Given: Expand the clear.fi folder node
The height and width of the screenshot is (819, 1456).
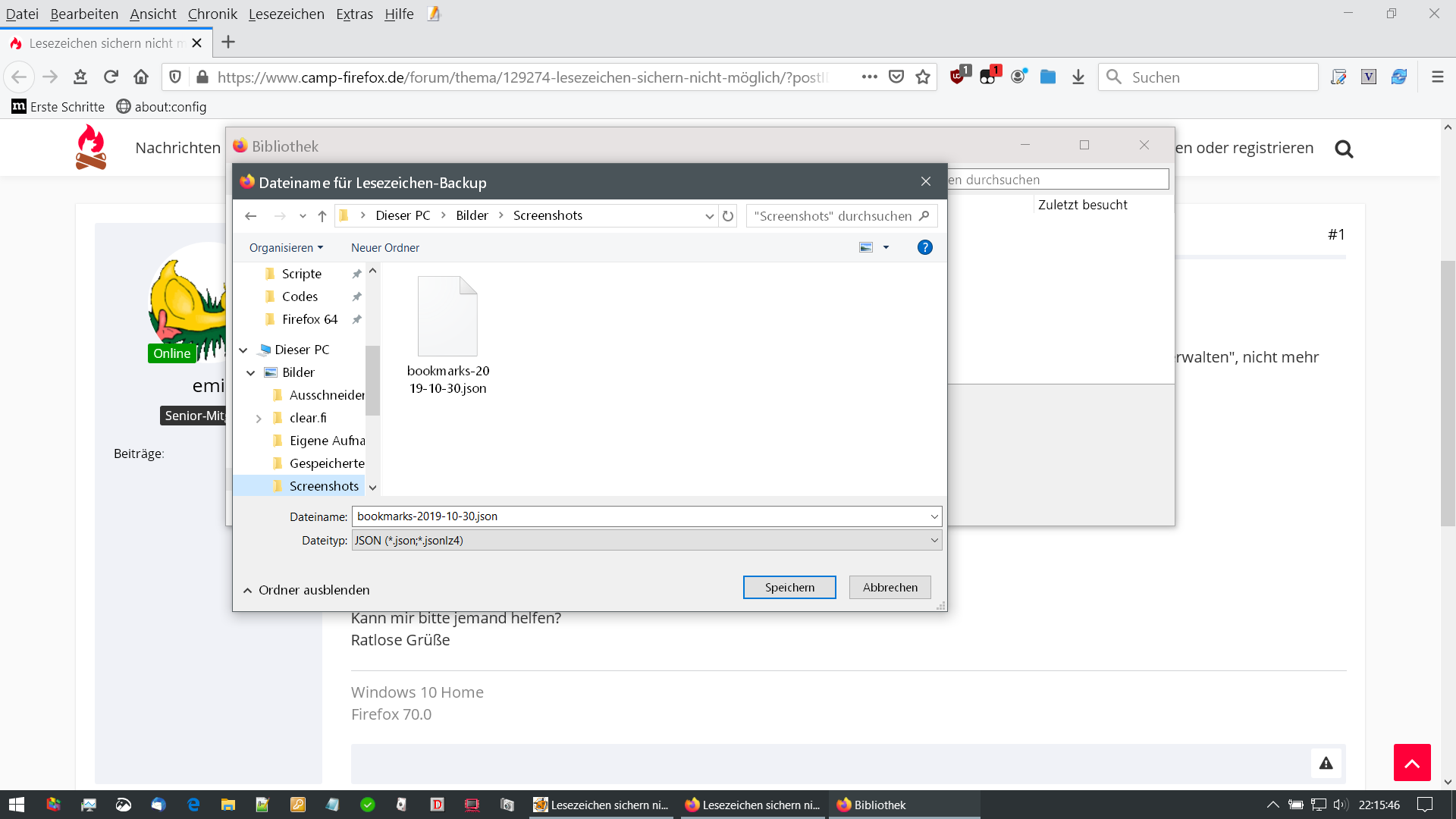Looking at the screenshot, I should [x=259, y=418].
